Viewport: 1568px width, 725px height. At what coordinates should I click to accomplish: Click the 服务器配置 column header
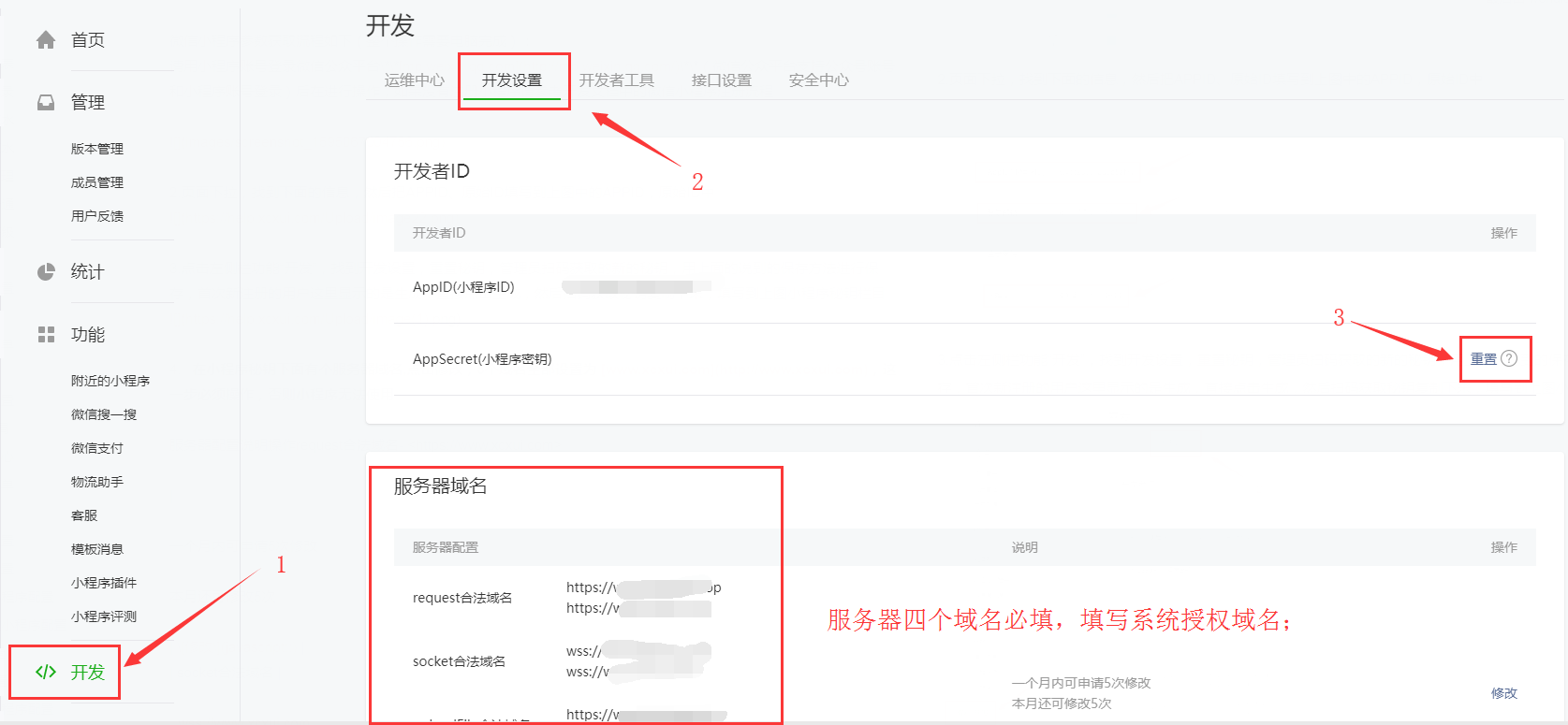click(446, 547)
